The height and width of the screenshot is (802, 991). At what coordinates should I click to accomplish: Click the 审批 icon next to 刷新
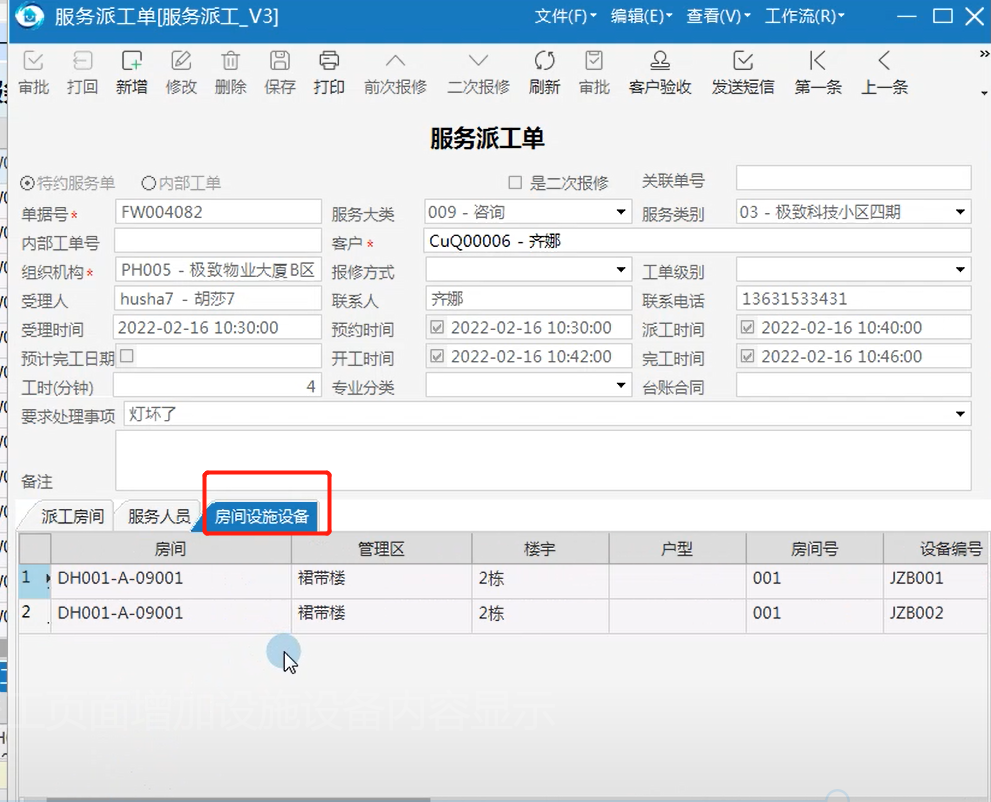593,61
